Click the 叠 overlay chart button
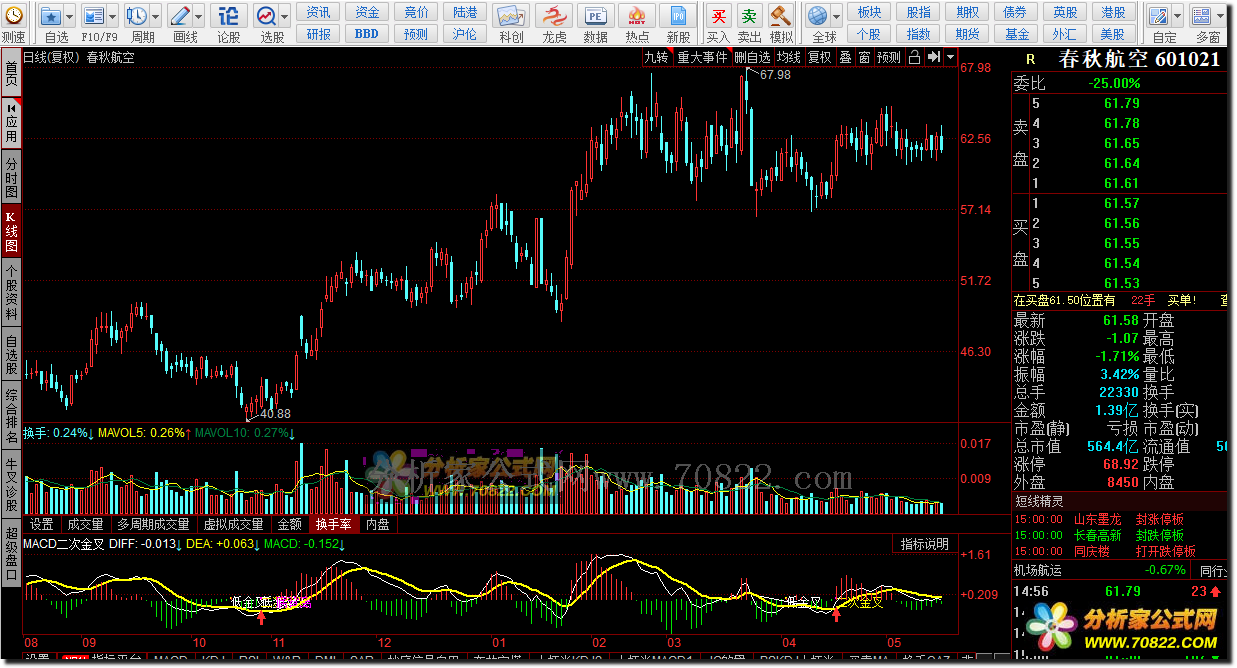1237x668 pixels. (846, 57)
